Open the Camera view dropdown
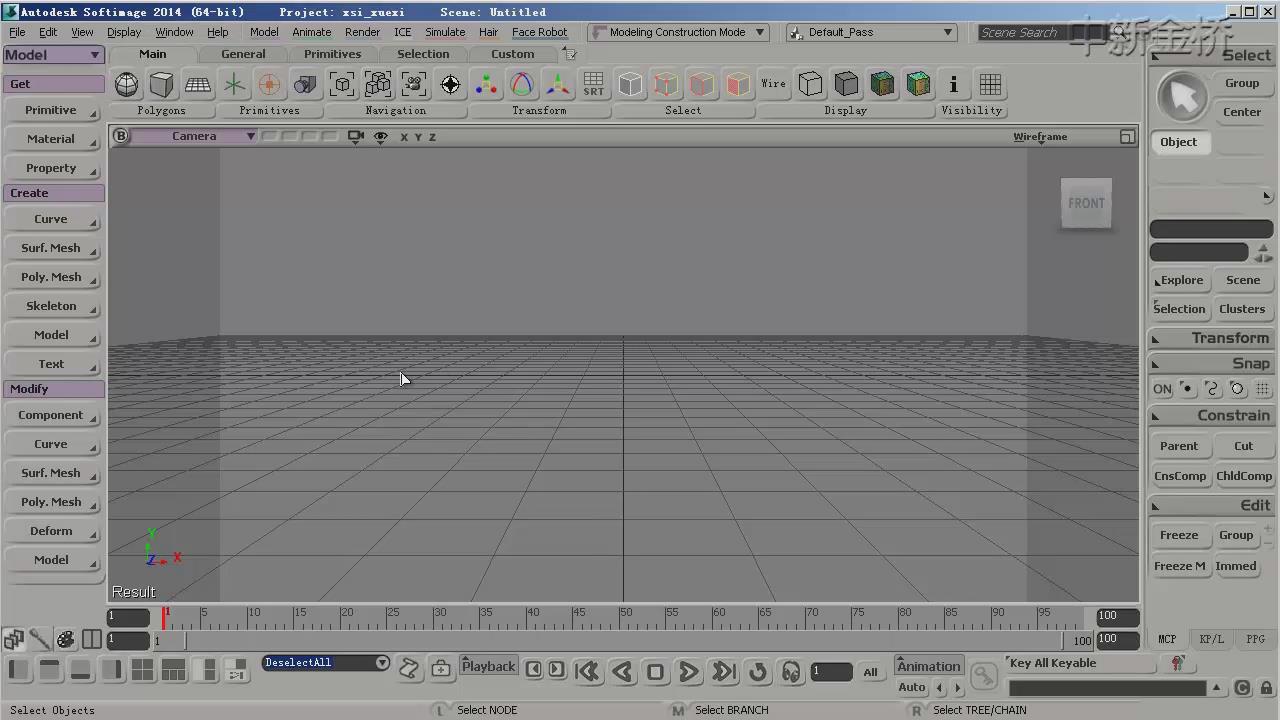The image size is (1280, 720). click(194, 136)
